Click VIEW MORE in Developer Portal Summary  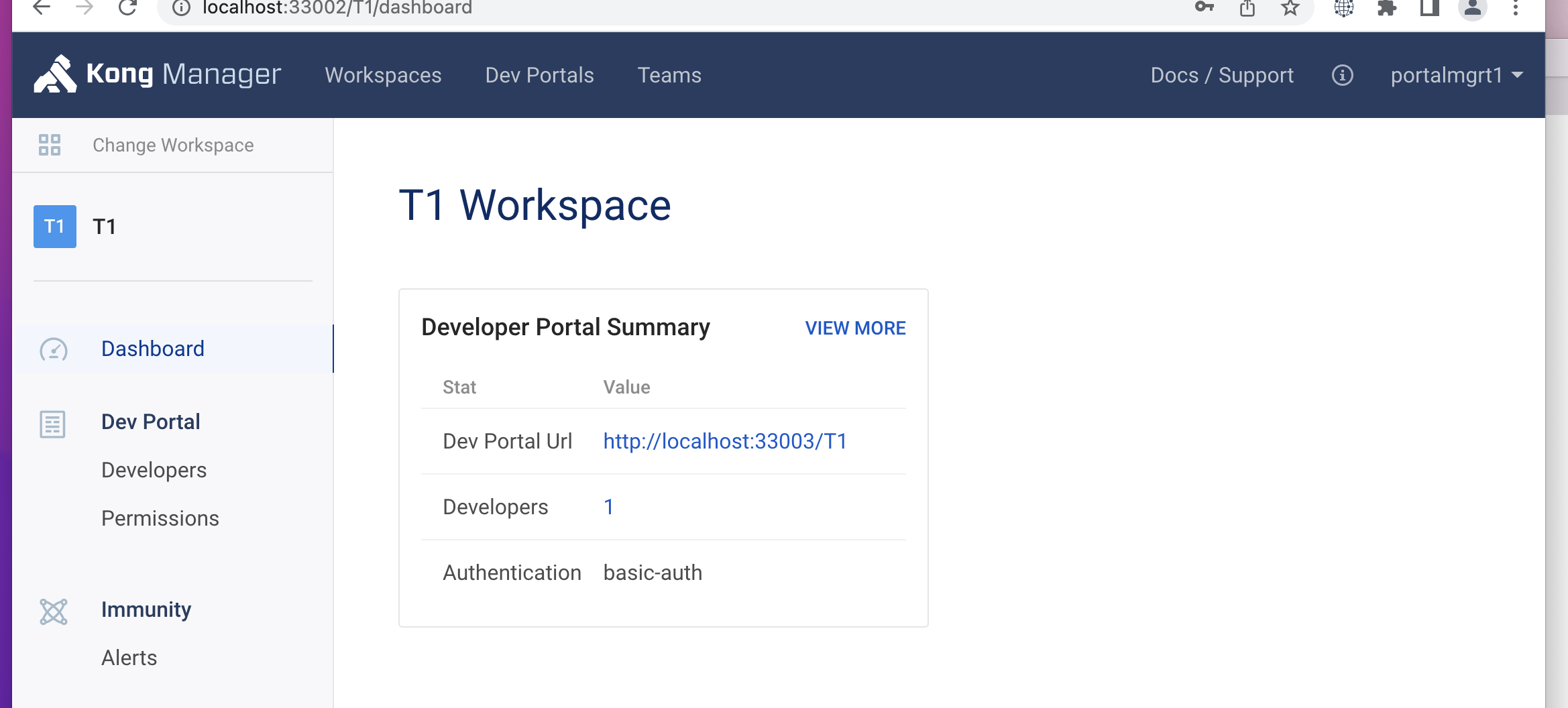point(856,328)
